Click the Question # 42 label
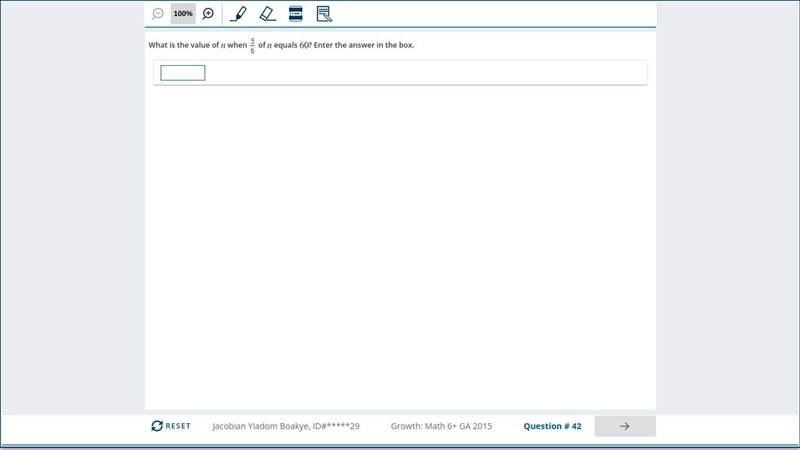The image size is (800, 450). [552, 426]
